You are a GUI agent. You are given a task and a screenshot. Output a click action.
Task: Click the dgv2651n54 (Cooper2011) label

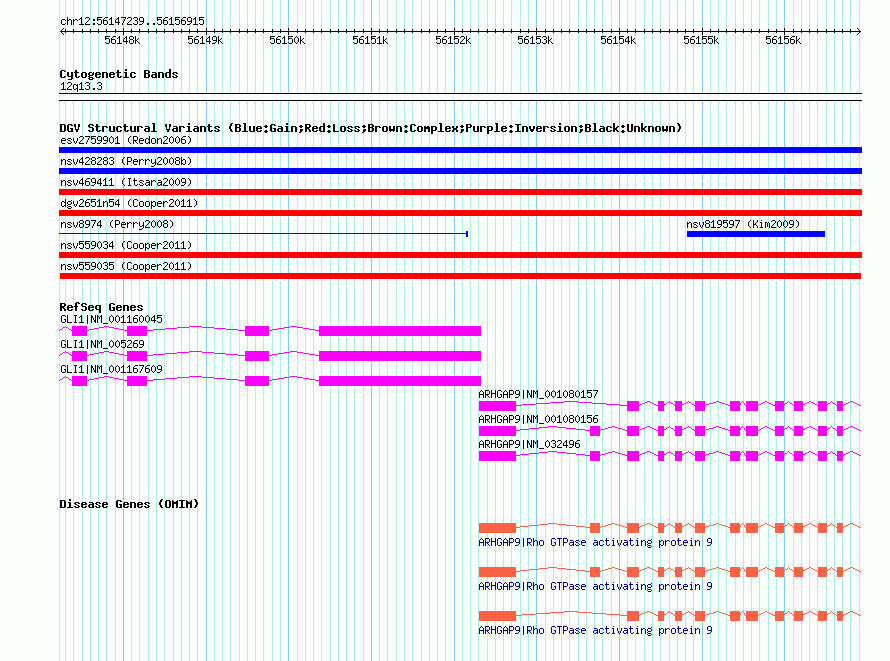click(x=129, y=203)
